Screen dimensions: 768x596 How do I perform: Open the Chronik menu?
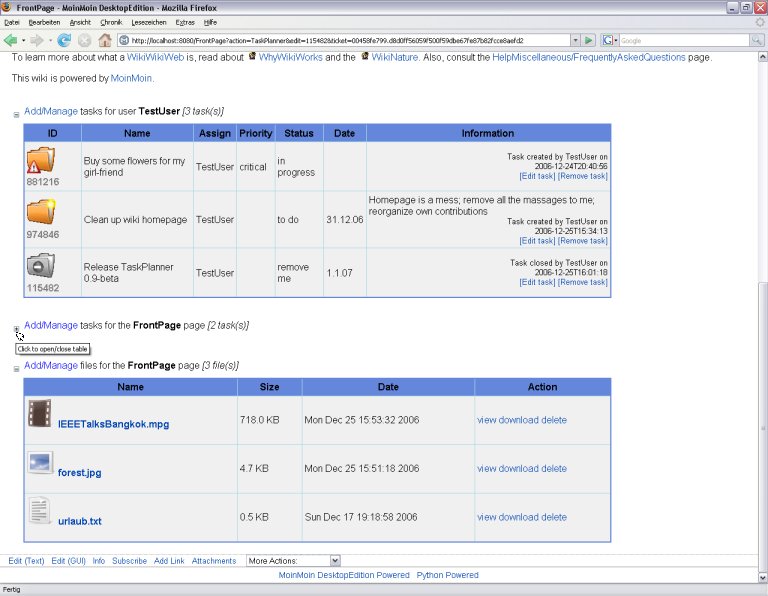111,22
